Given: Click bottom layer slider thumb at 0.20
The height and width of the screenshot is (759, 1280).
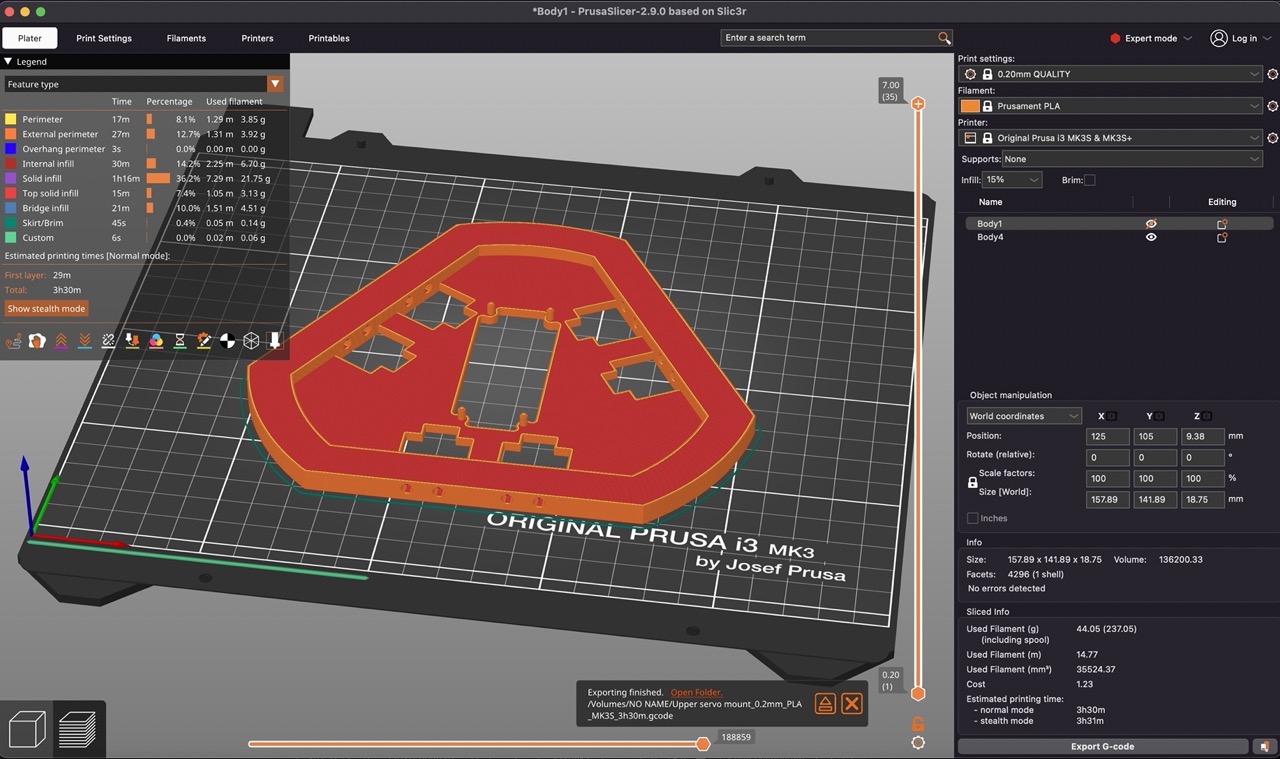Looking at the screenshot, I should point(918,693).
